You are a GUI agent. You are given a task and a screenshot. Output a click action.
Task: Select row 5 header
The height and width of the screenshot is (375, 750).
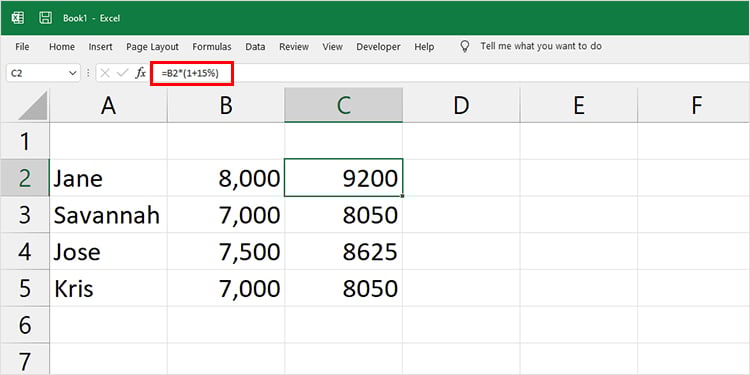25,288
